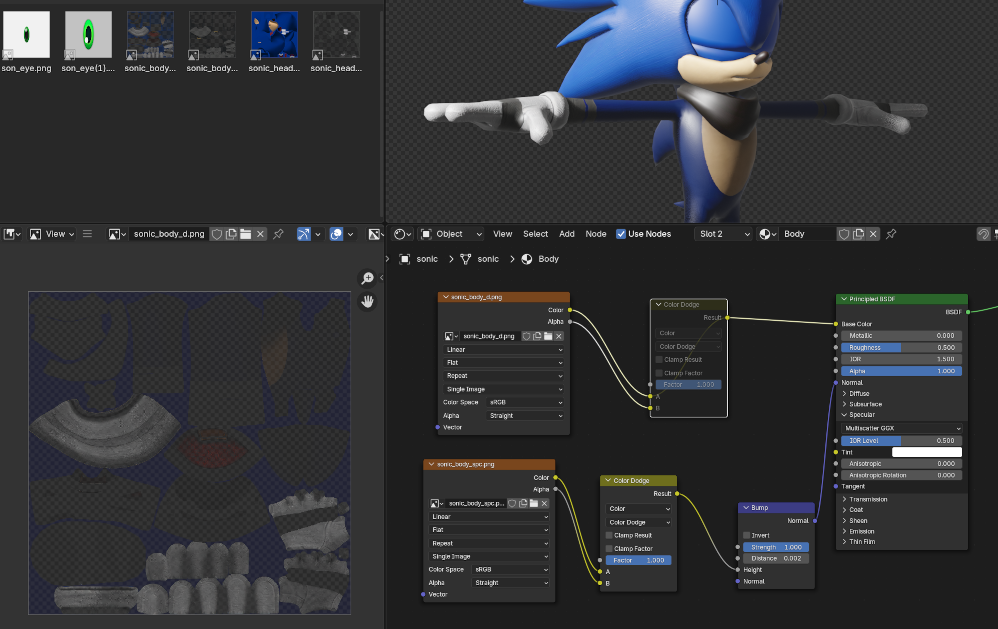
Task: Click the Body breadcrumb in node editor
Action: click(x=540, y=259)
